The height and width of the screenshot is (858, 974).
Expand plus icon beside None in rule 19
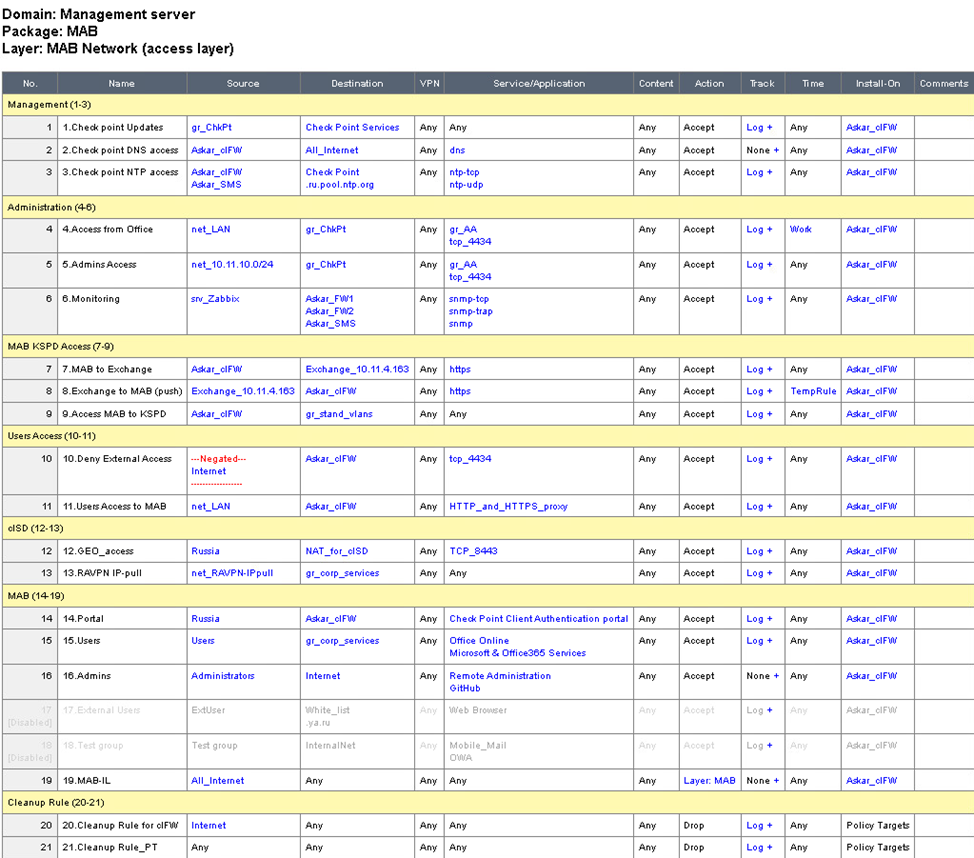click(776, 781)
